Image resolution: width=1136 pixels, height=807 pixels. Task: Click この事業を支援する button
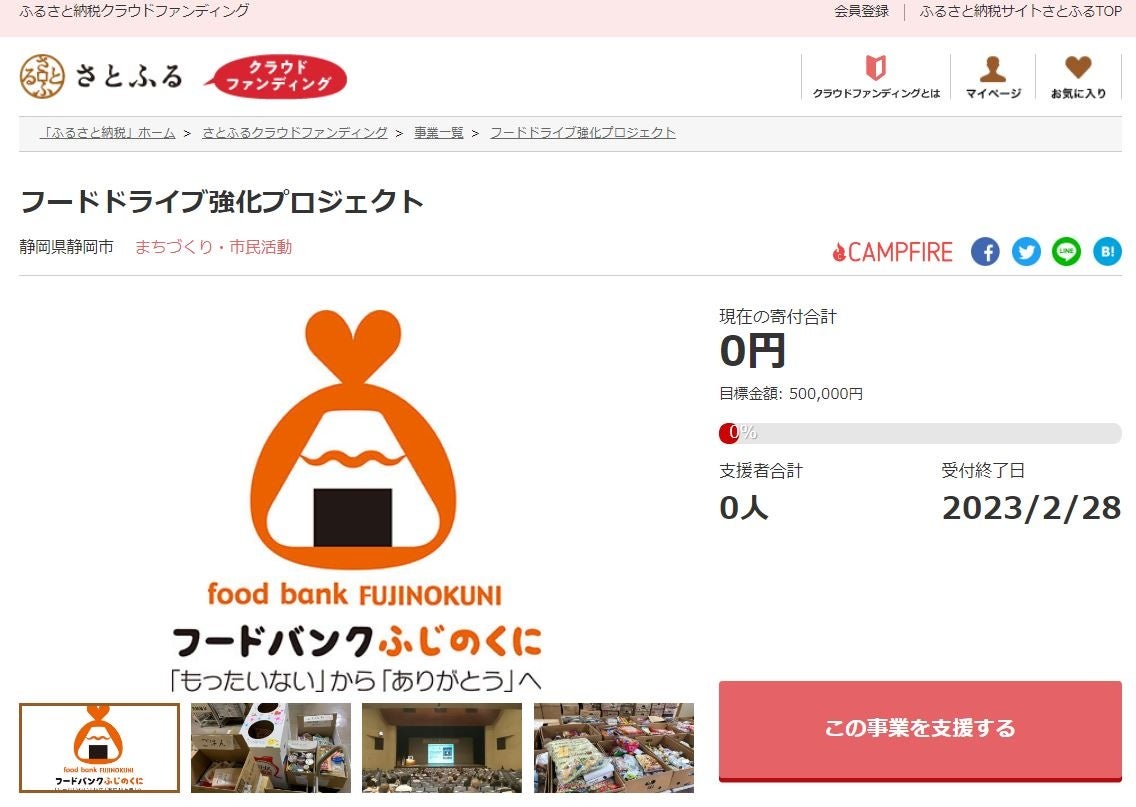coord(920,730)
